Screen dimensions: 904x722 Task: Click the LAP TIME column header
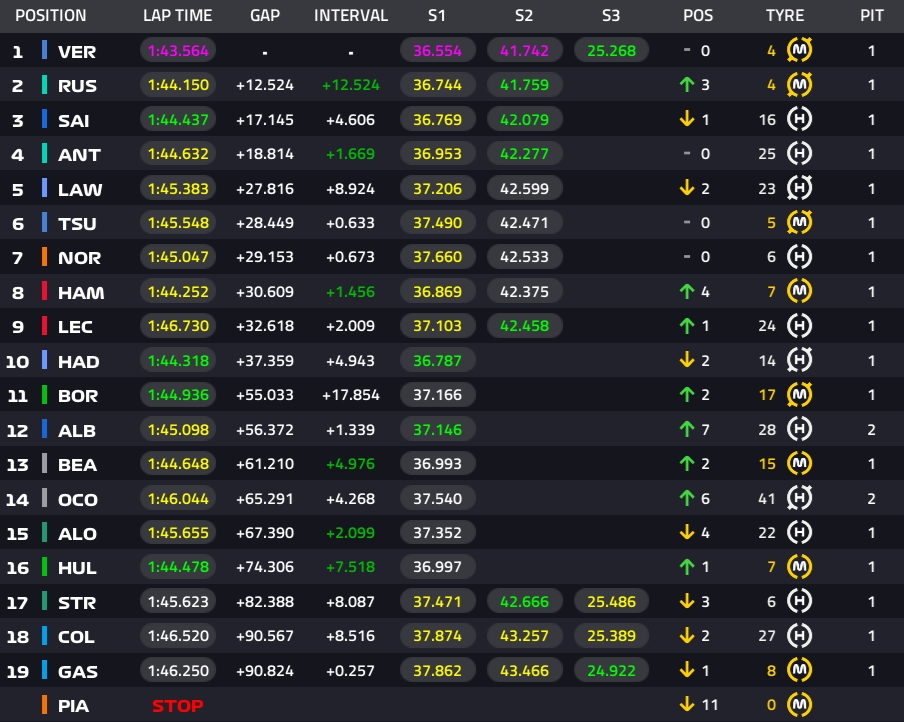coord(178,16)
